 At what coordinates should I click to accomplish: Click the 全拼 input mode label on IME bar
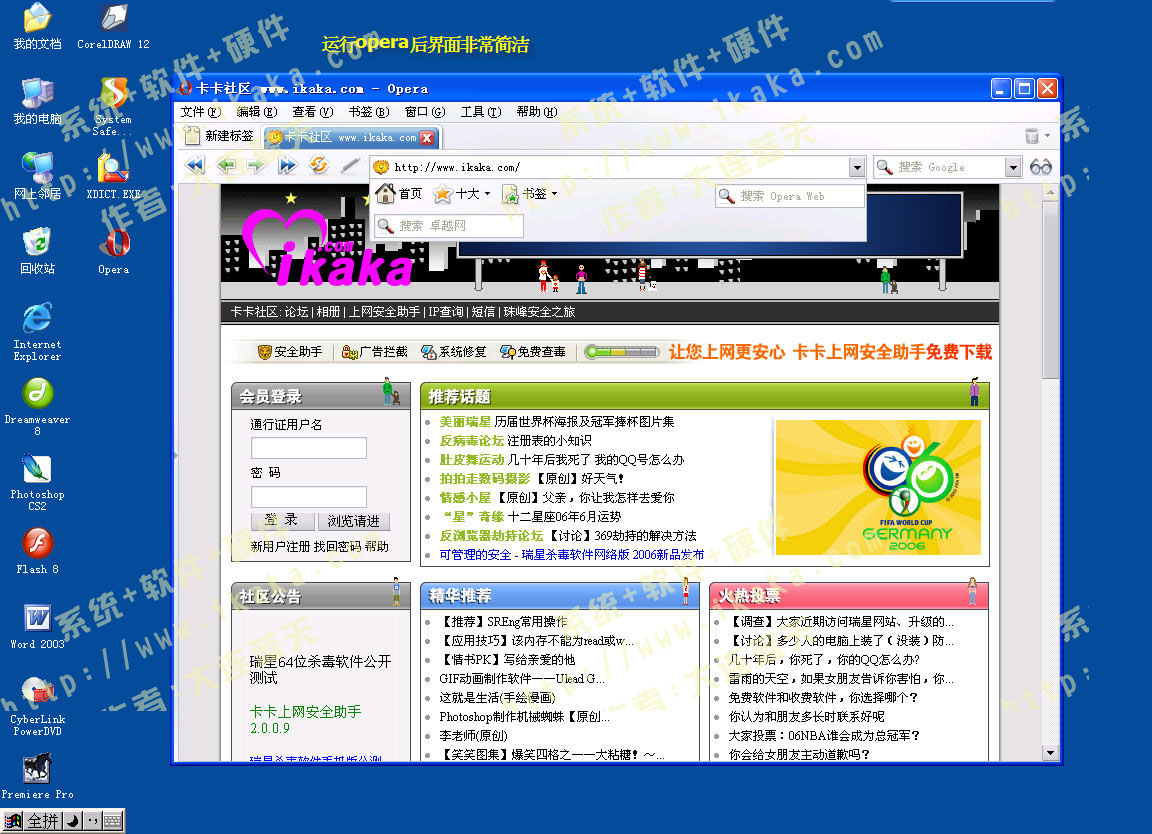pos(43,821)
